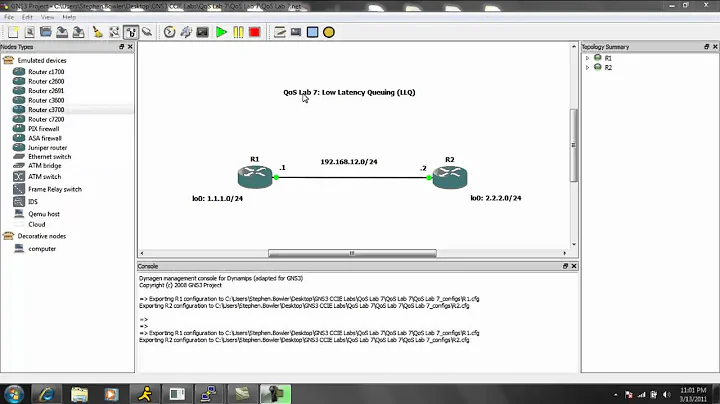The width and height of the screenshot is (720, 404).
Task: Select Cloud node type
Action: tap(37, 224)
